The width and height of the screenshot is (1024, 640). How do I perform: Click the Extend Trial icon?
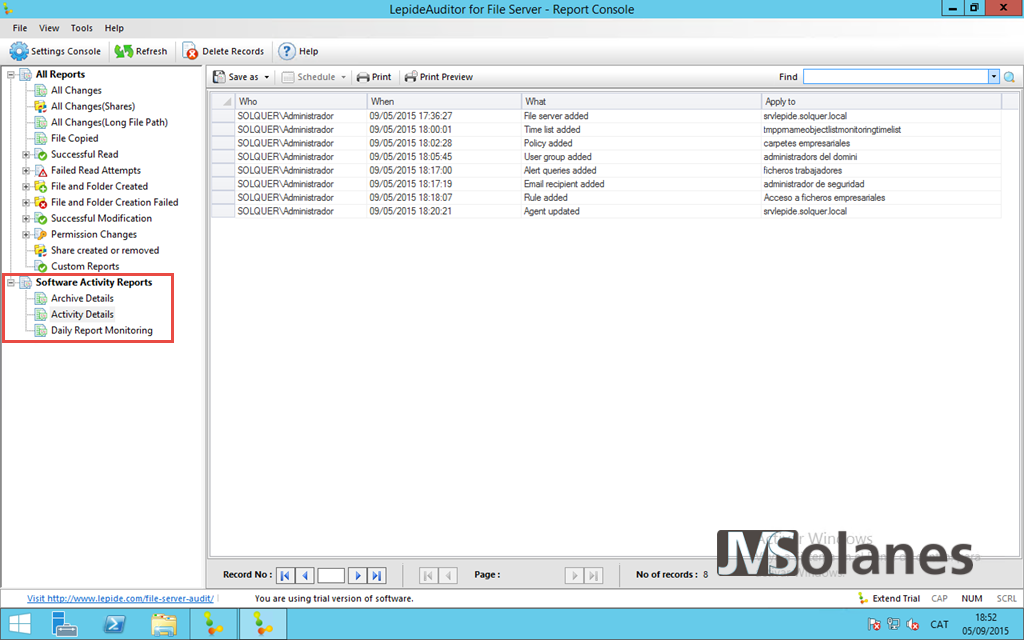tap(863, 598)
